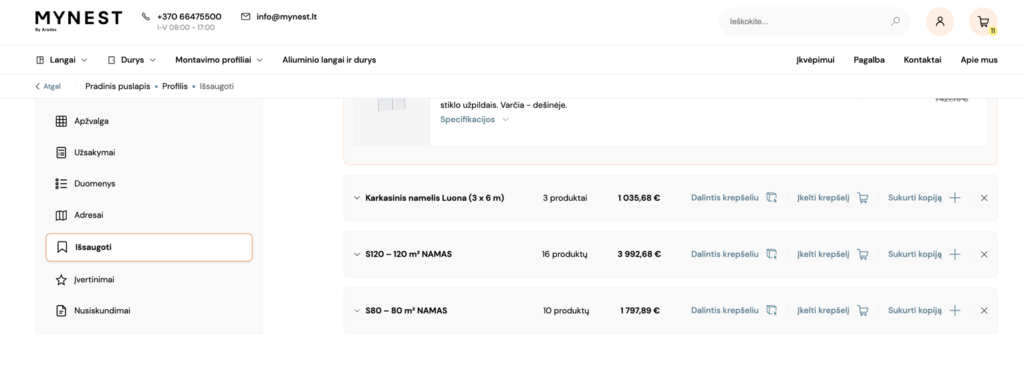
Task: Click the magnifier search icon
Action: pyautogui.click(x=895, y=21)
